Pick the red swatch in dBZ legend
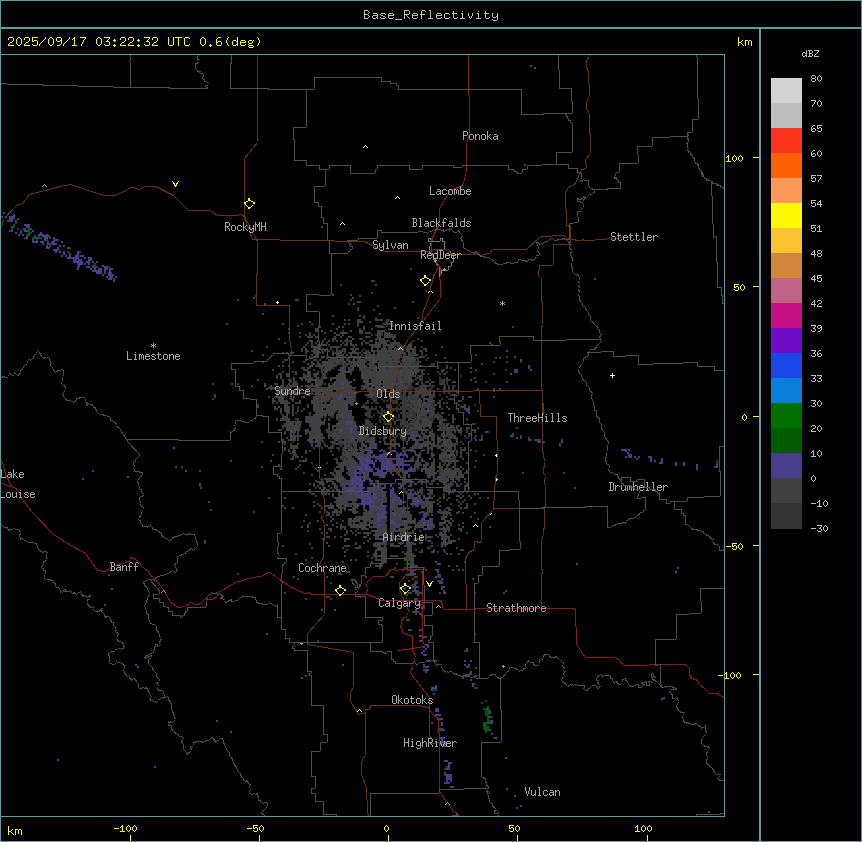This screenshot has height=842, width=862. (786, 140)
